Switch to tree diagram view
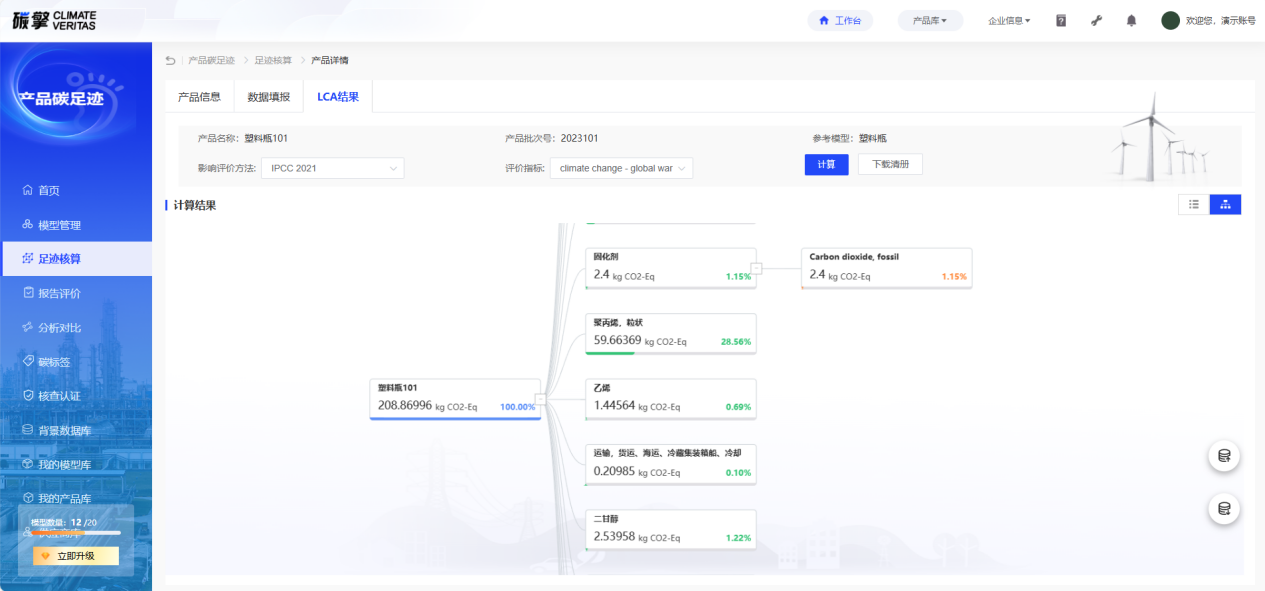The height and width of the screenshot is (591, 1265). coord(1225,204)
